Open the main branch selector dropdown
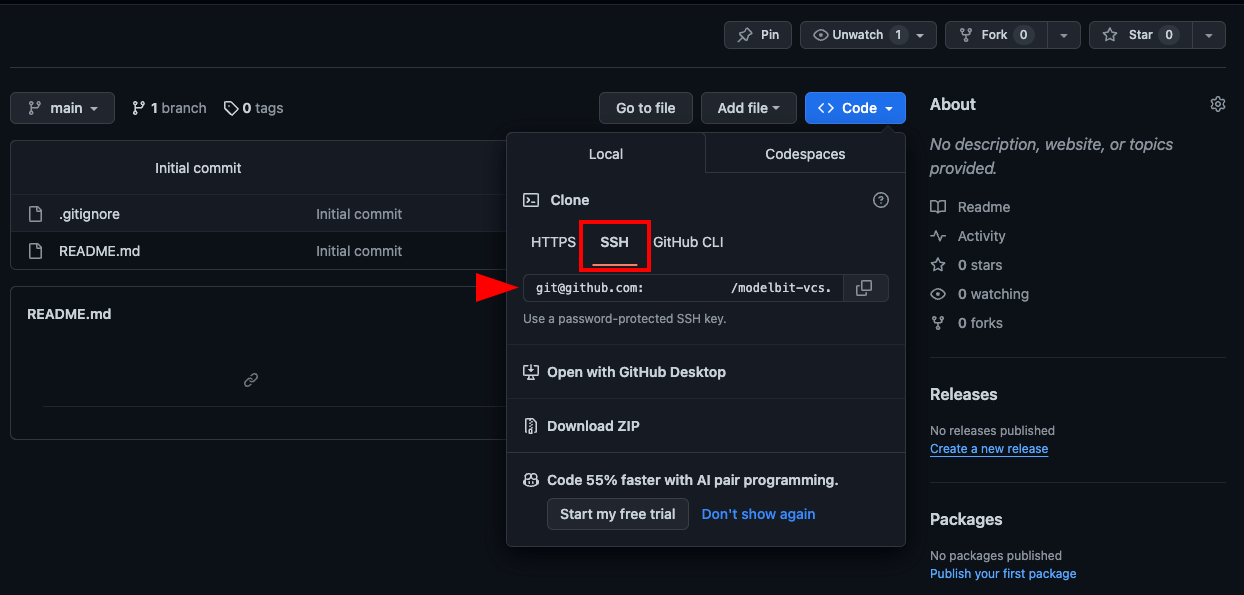Image resolution: width=1244 pixels, height=595 pixels. (62, 108)
